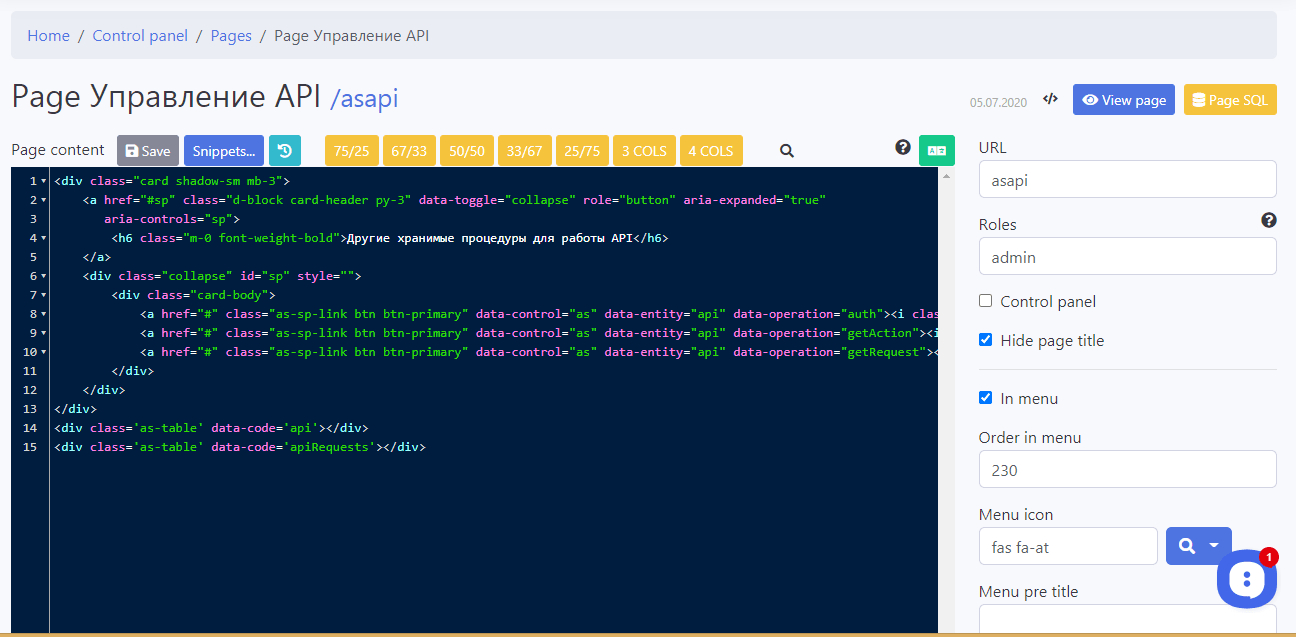Click the editor vertical scrollbar

click(x=945, y=400)
